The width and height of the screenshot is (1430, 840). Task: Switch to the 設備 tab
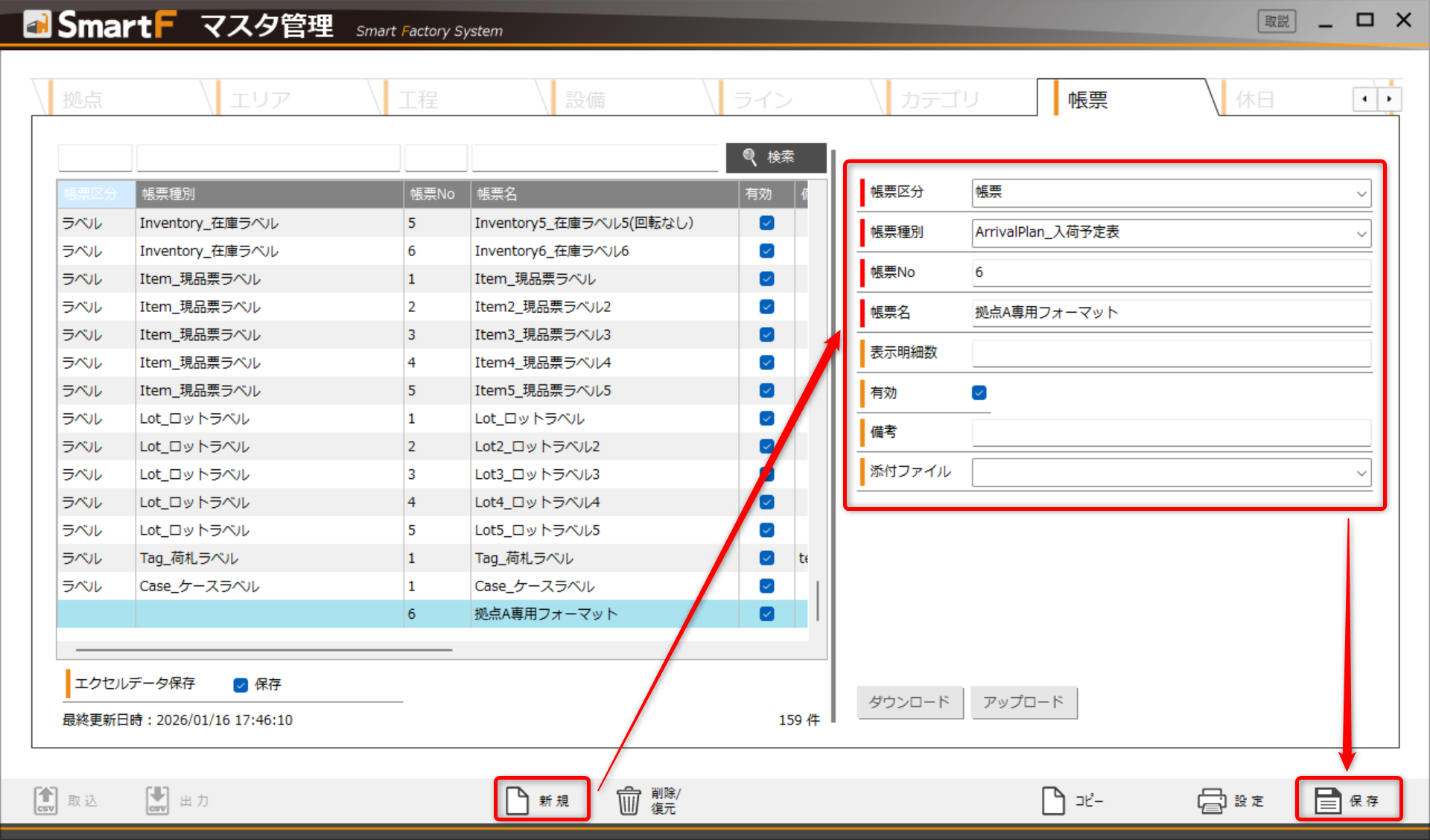coord(585,100)
